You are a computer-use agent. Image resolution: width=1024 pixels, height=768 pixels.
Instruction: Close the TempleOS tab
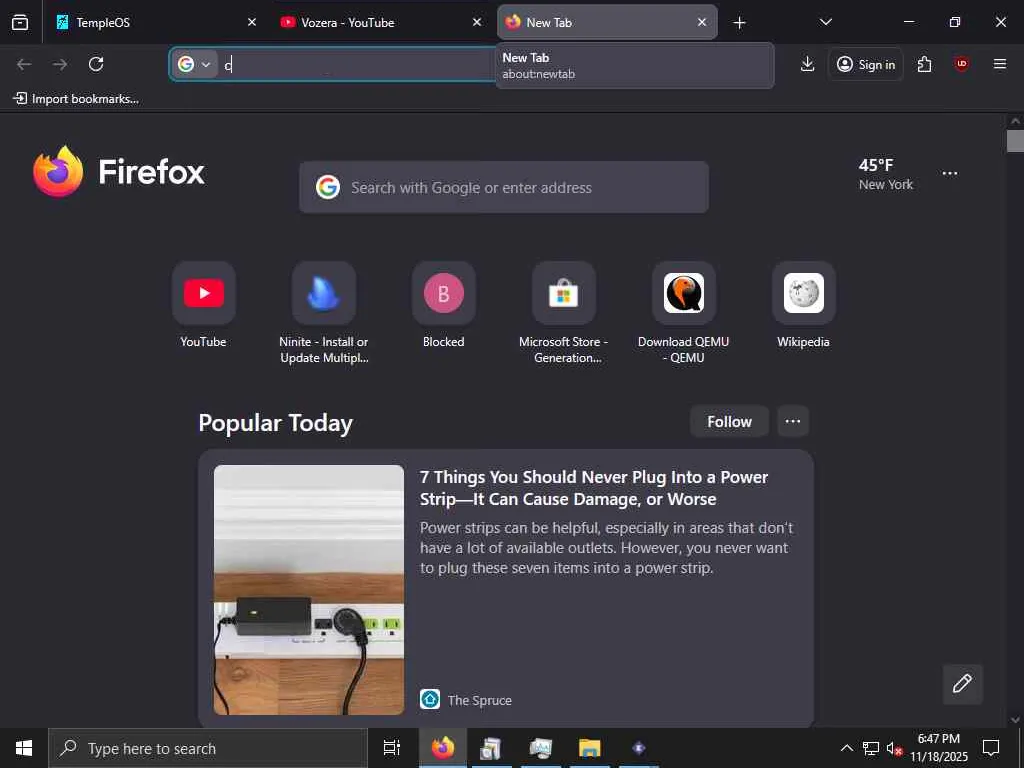click(252, 22)
